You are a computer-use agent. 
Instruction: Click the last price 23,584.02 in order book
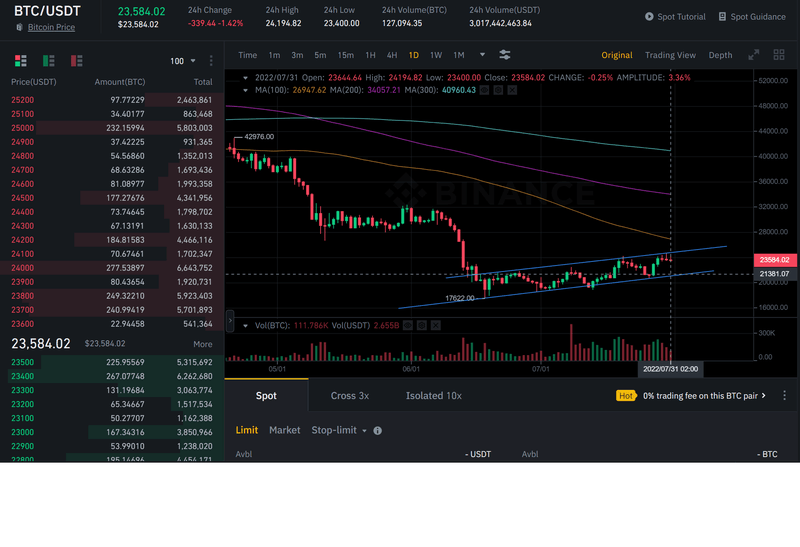tap(41, 343)
